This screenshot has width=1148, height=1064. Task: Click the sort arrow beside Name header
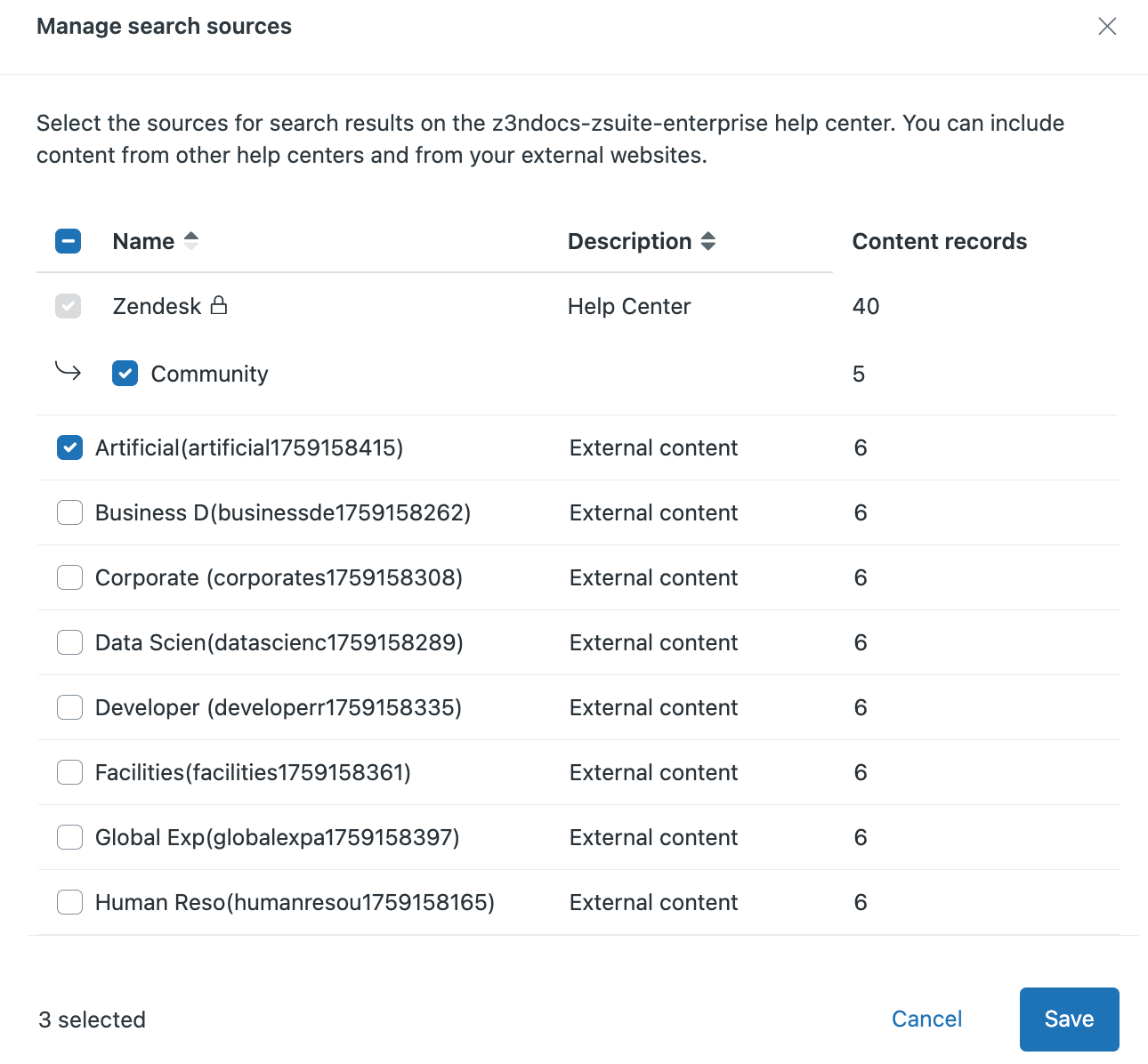(x=190, y=241)
